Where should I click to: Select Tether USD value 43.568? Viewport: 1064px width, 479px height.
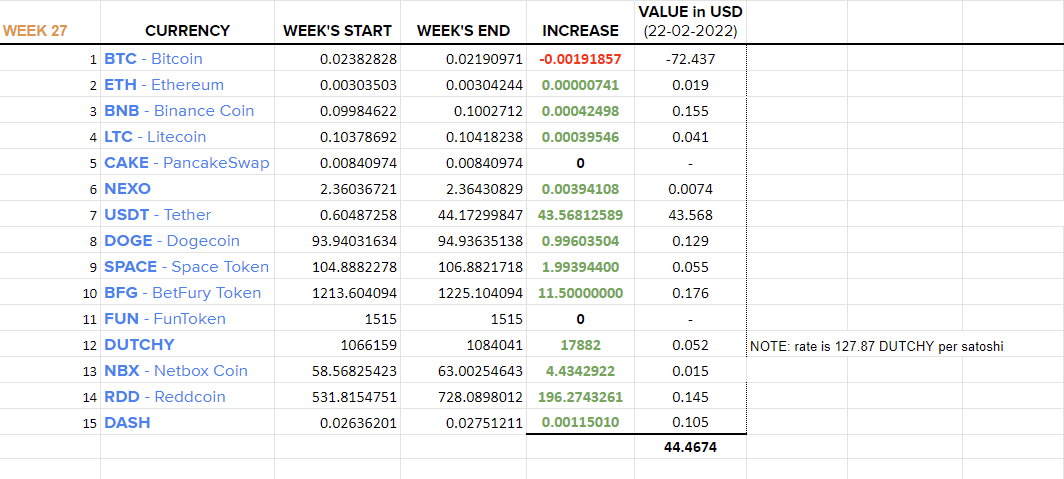pyautogui.click(x=691, y=215)
